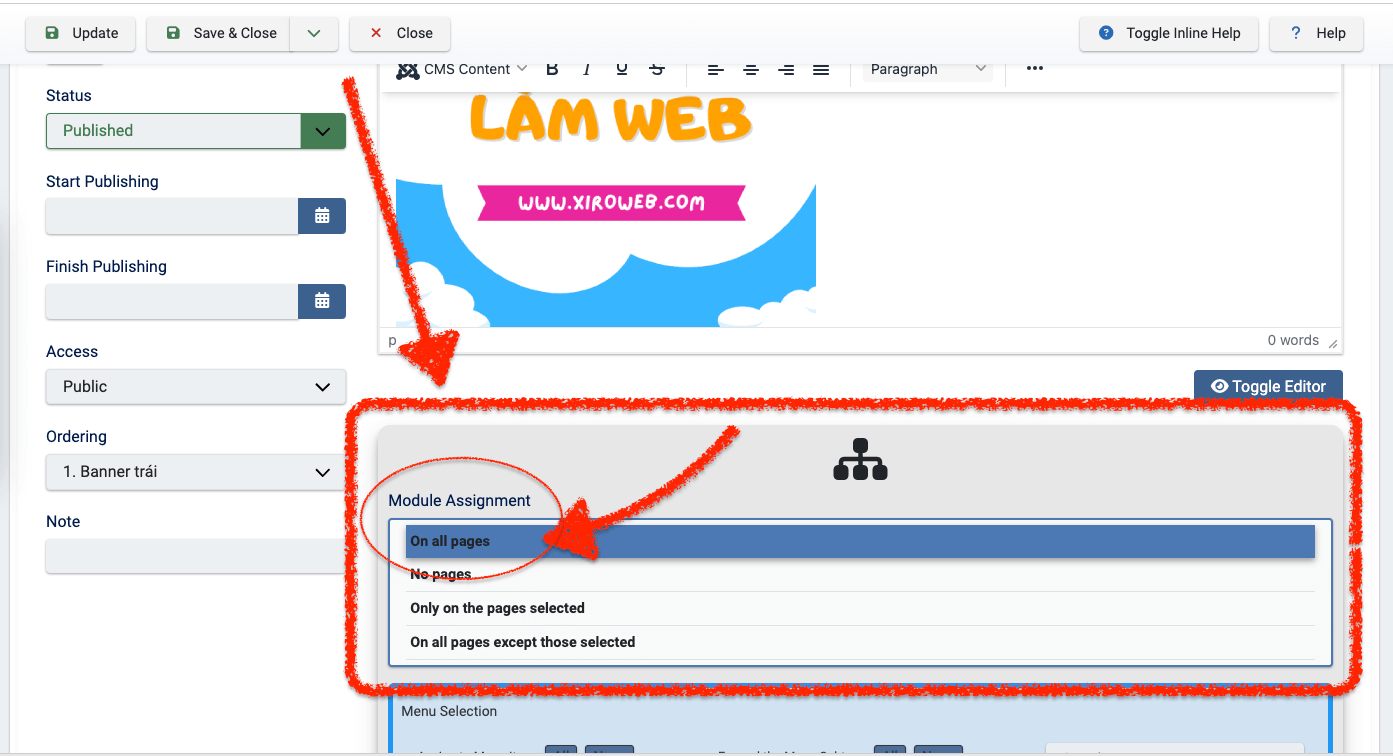Center align text in editor

pyautogui.click(x=750, y=69)
